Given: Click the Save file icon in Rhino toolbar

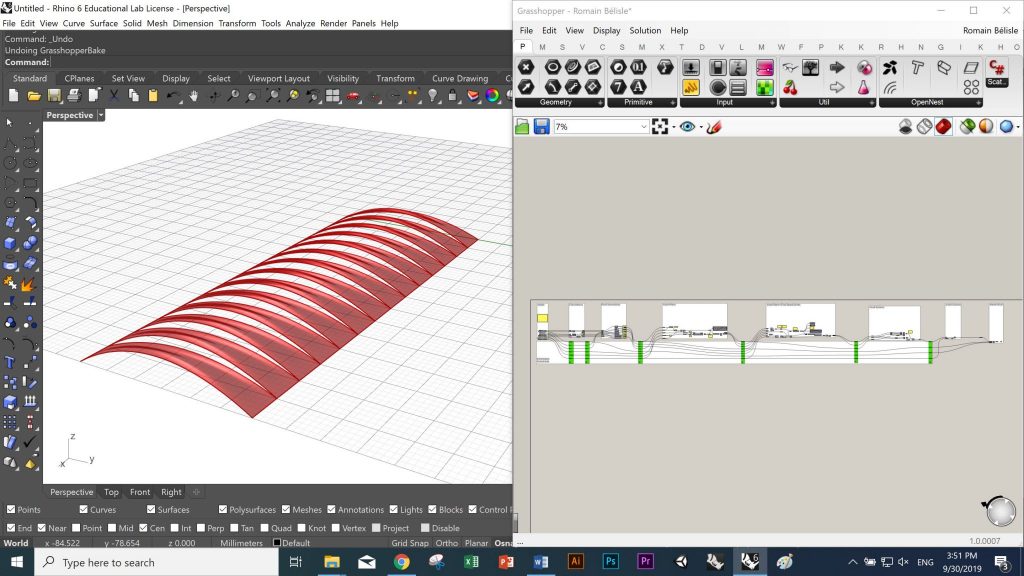Looking at the screenshot, I should tap(53, 96).
